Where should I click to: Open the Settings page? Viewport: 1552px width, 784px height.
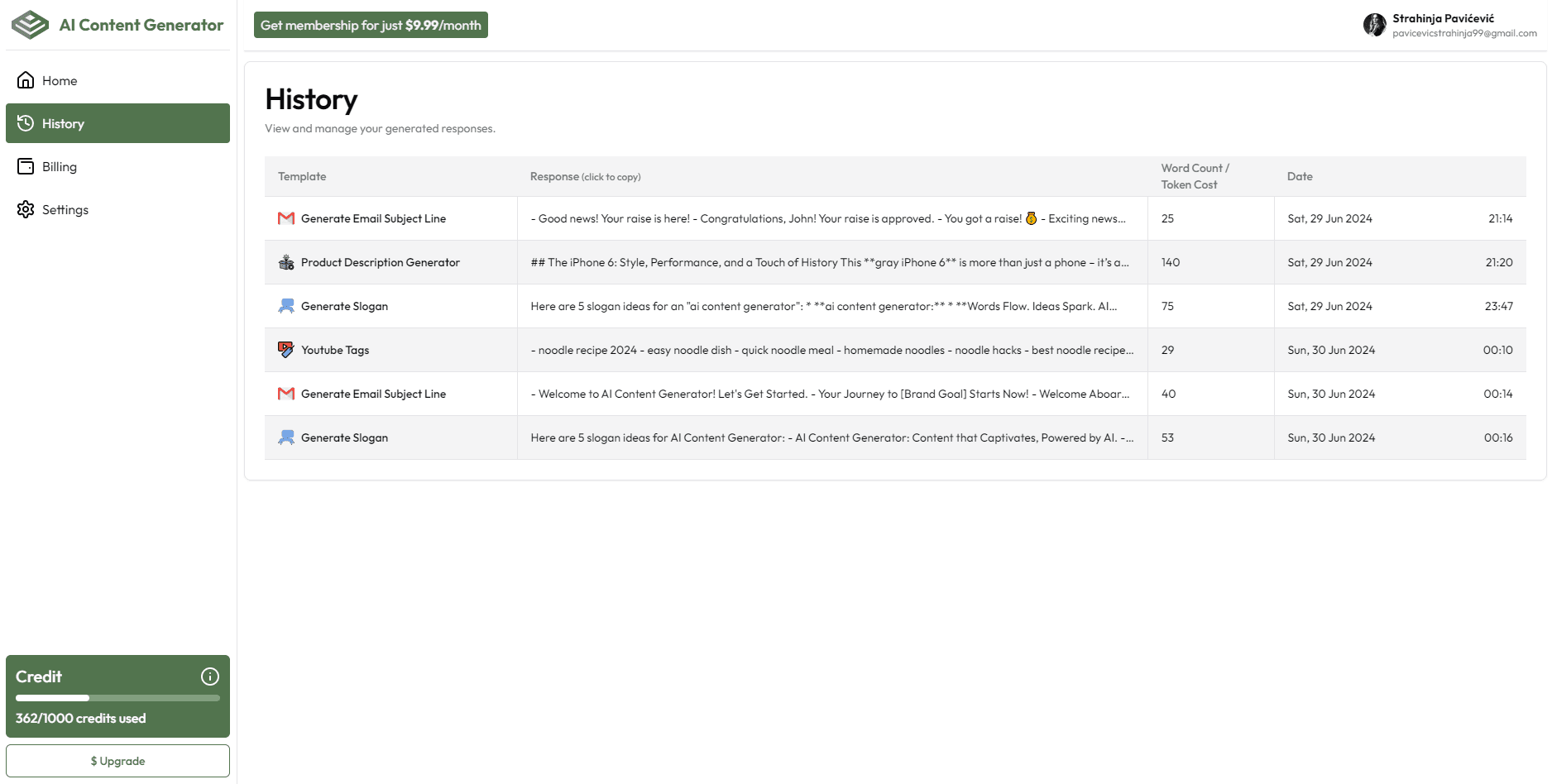[x=117, y=209]
